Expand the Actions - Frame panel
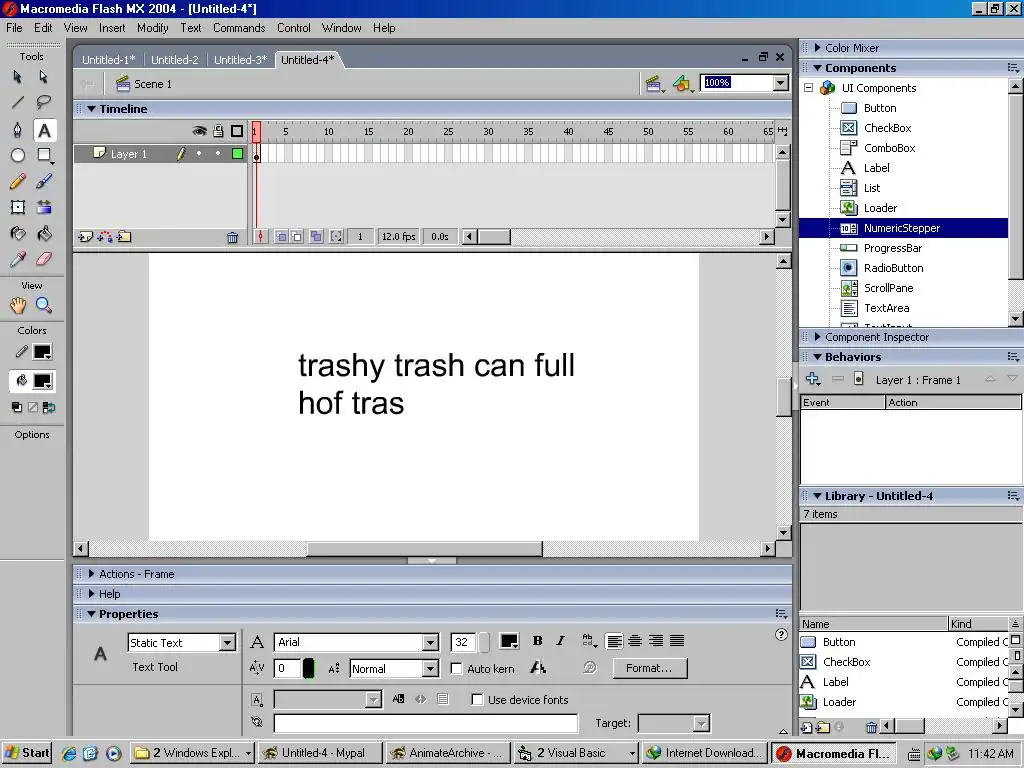1024x768 pixels. click(x=91, y=574)
